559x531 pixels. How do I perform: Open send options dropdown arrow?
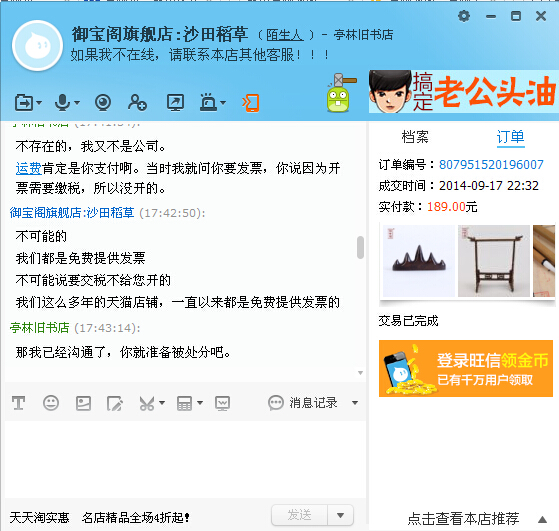(340, 515)
